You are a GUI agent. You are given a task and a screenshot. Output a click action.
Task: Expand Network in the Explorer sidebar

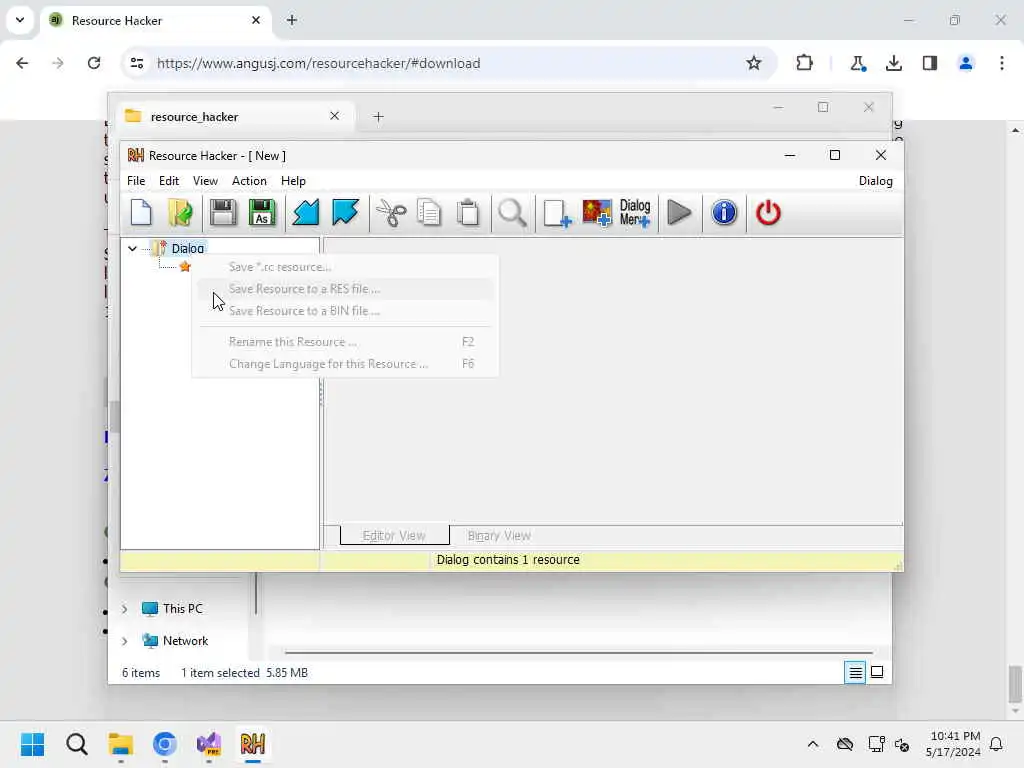(x=125, y=641)
